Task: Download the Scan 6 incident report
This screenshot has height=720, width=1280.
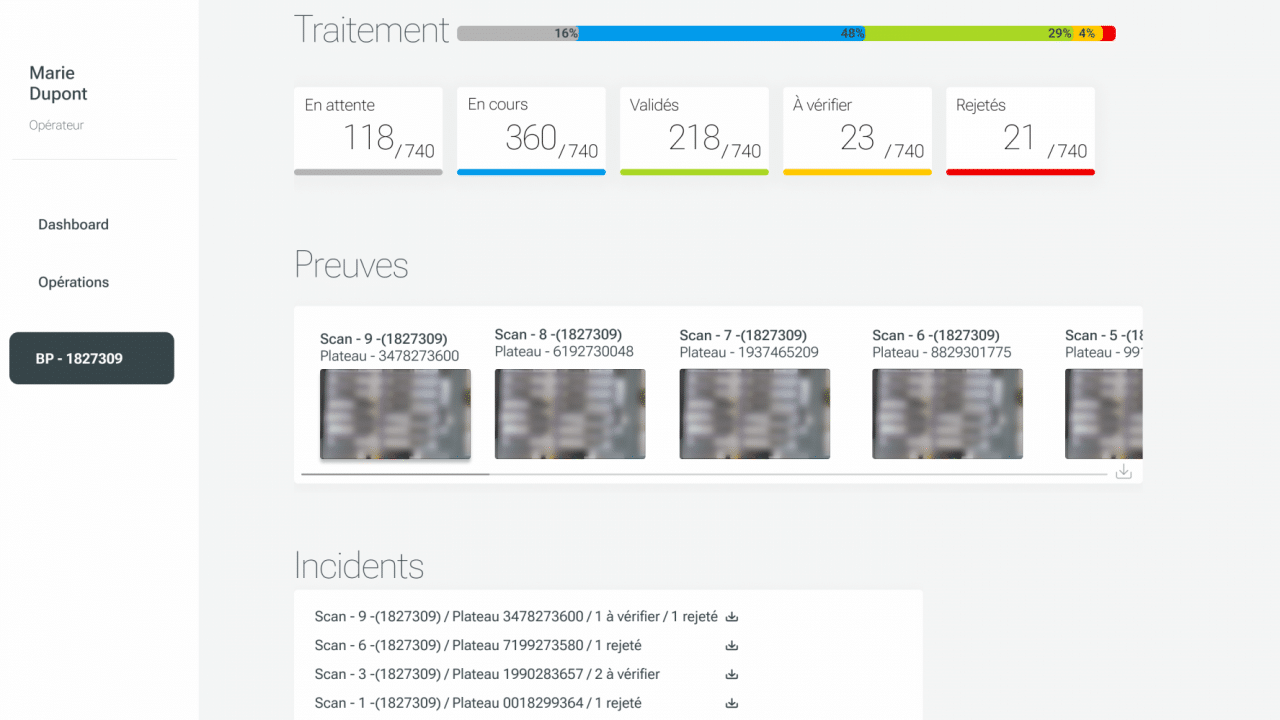Action: 731,646
